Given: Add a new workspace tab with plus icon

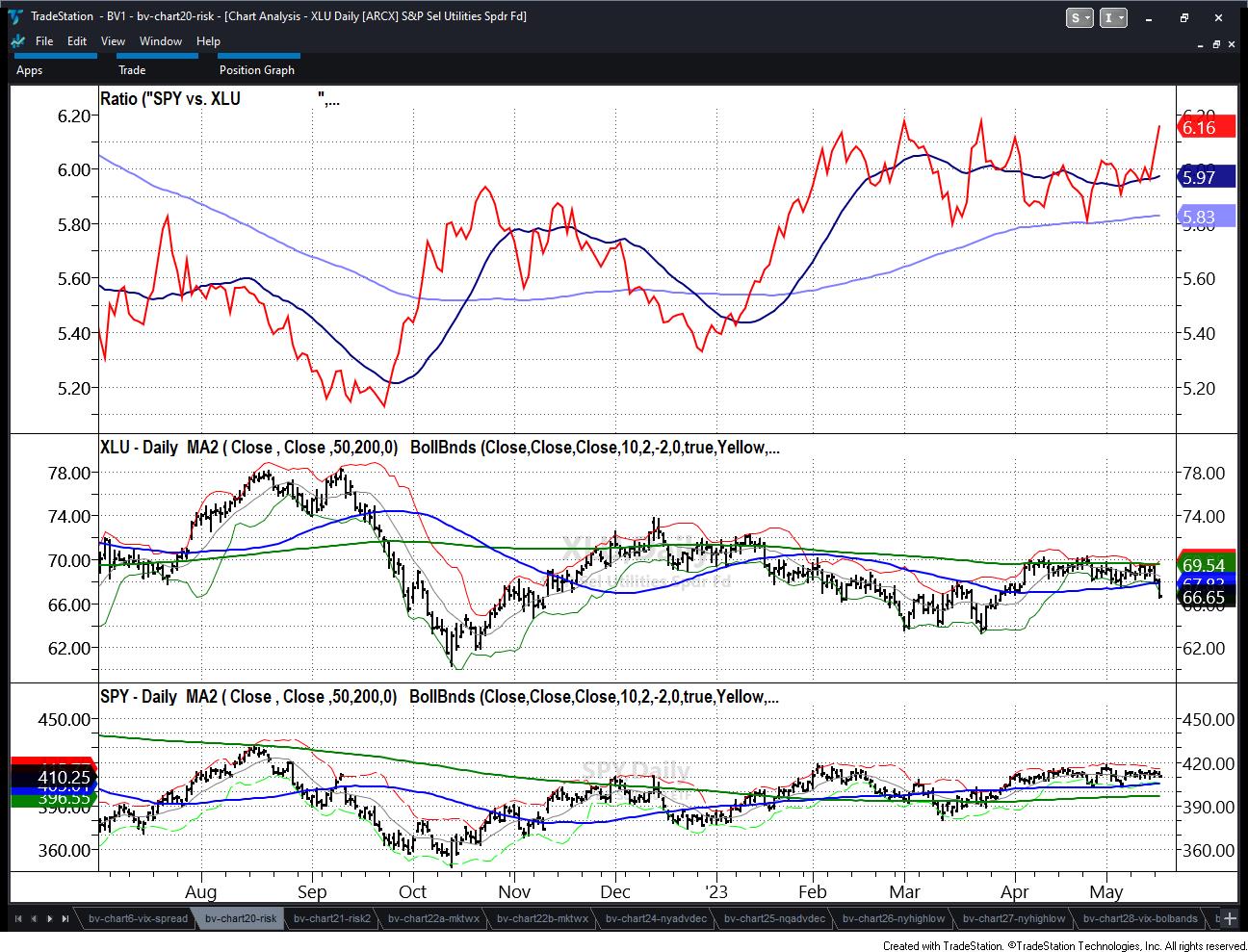Looking at the screenshot, I should pos(1229,918).
